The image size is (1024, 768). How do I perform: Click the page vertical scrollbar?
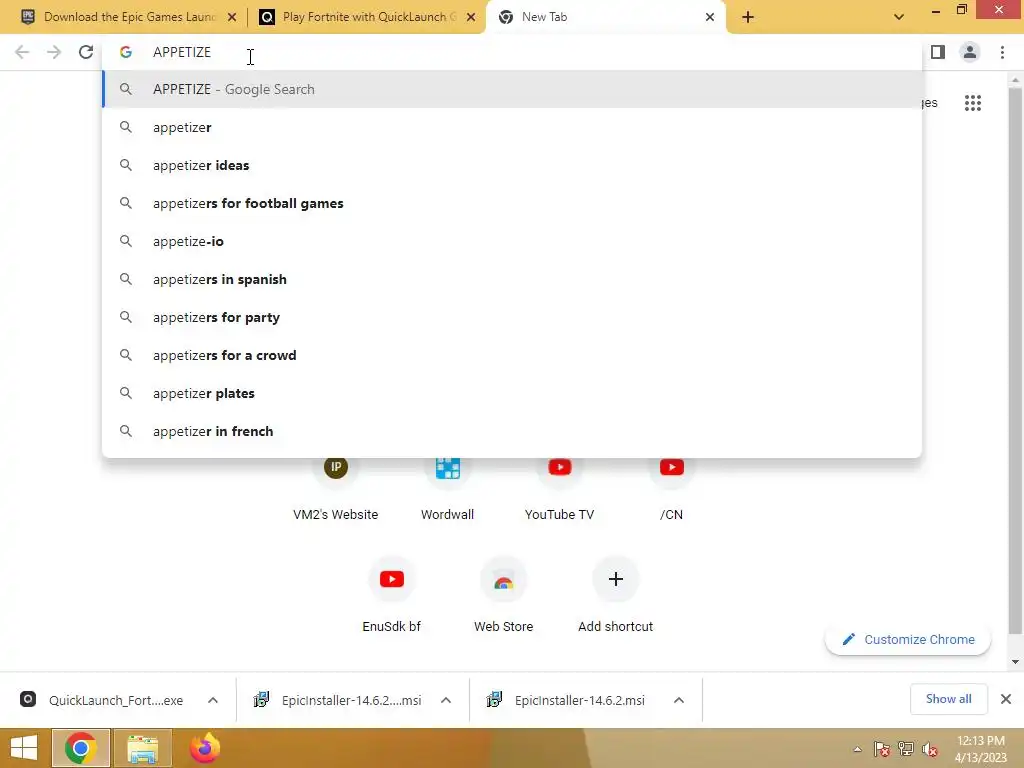[x=1015, y=359]
